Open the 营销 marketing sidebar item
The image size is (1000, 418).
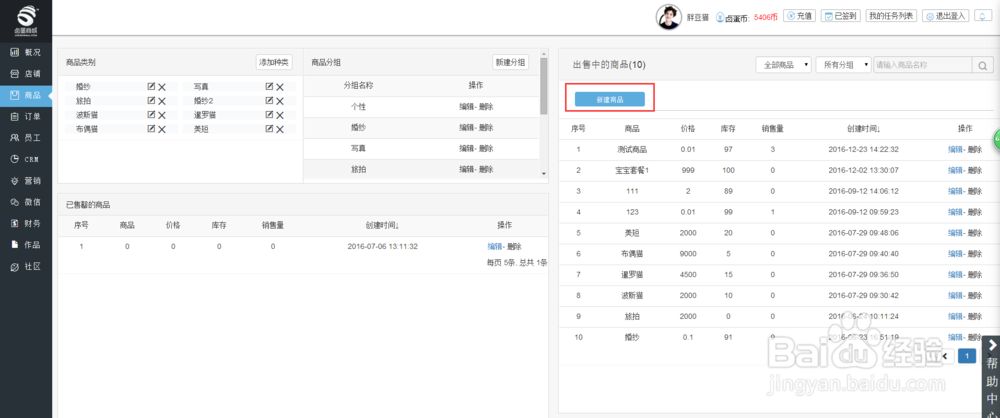tap(26, 181)
